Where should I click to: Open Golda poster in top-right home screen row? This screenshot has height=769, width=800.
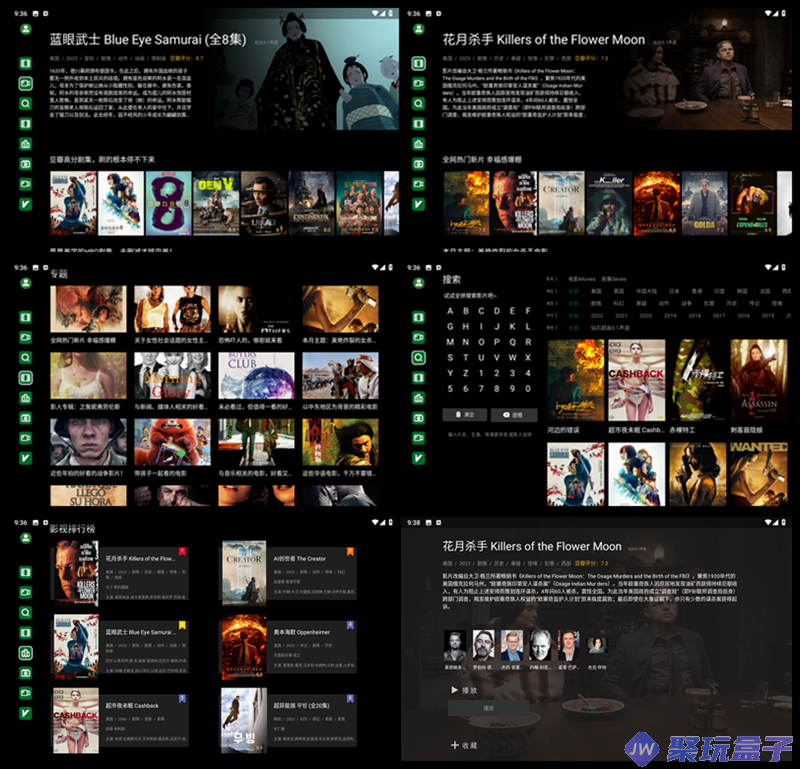click(x=704, y=203)
